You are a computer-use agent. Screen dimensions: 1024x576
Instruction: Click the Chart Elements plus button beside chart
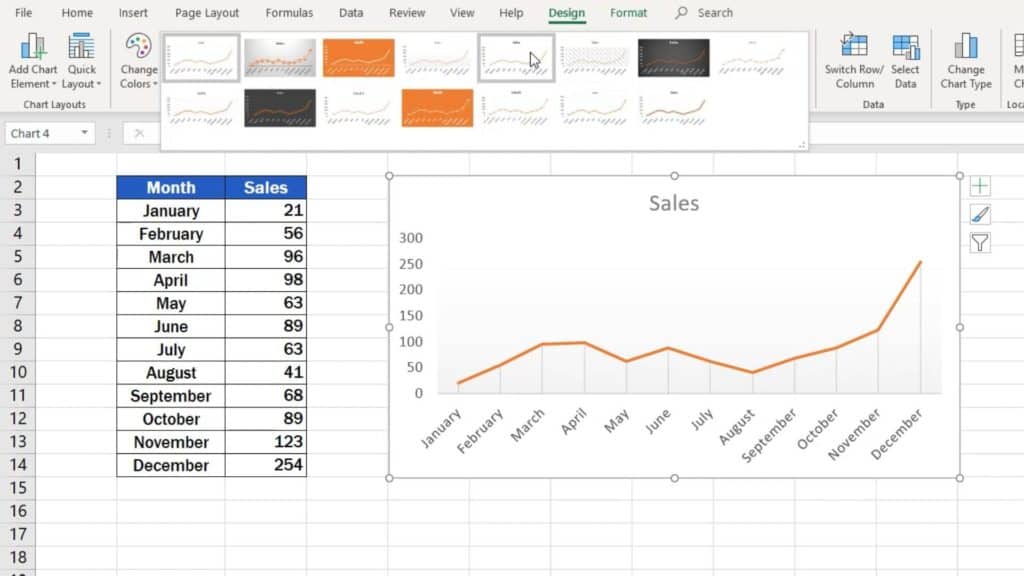pyautogui.click(x=980, y=186)
